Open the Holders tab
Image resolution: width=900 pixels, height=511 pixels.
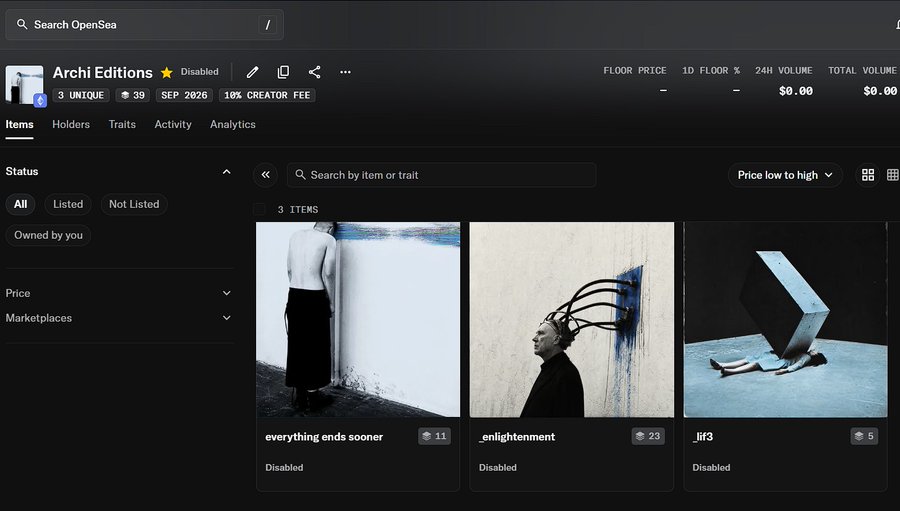[x=71, y=125]
